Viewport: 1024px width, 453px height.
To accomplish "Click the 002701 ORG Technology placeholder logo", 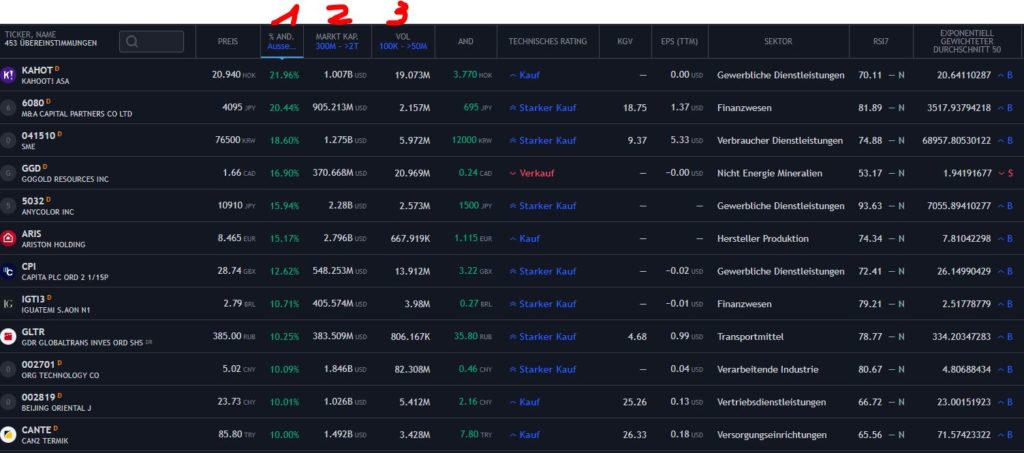I will tap(8, 369).
